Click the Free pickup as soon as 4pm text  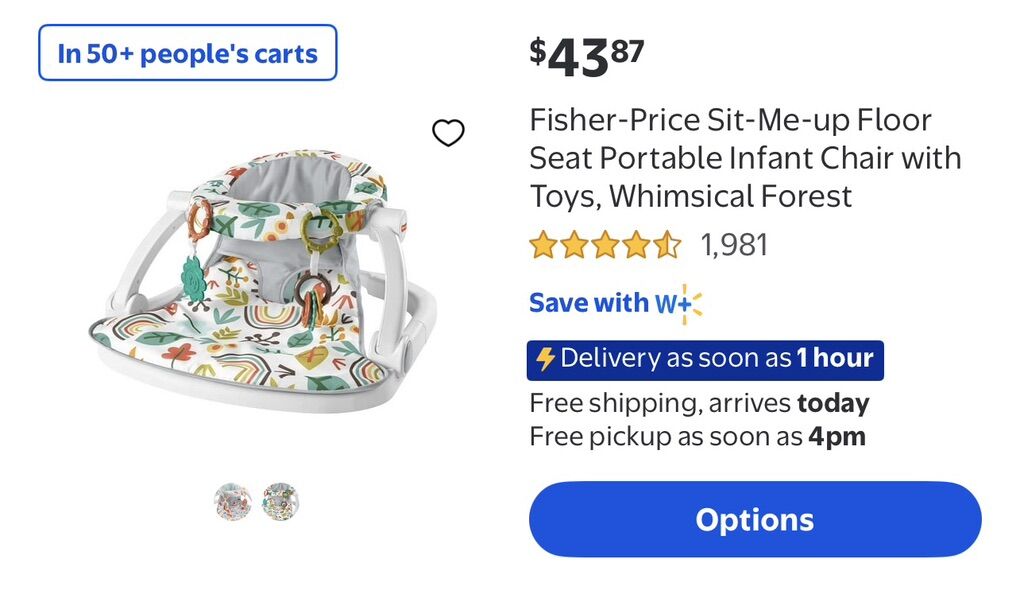[x=697, y=436]
